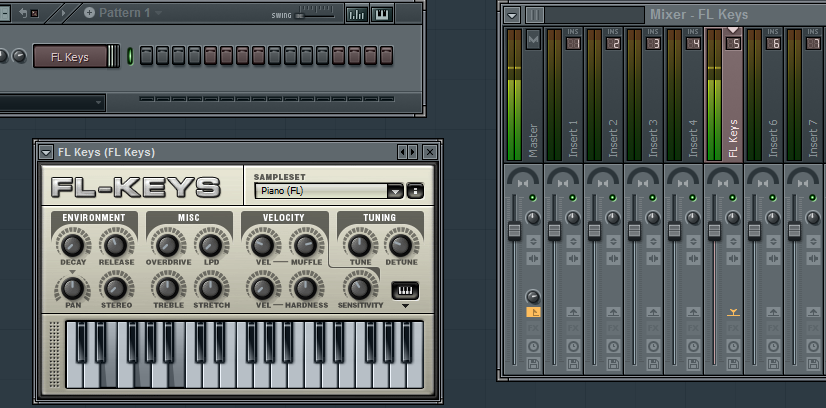Click the invert phase icon on Master track
The width and height of the screenshot is (826, 408).
[x=533, y=242]
